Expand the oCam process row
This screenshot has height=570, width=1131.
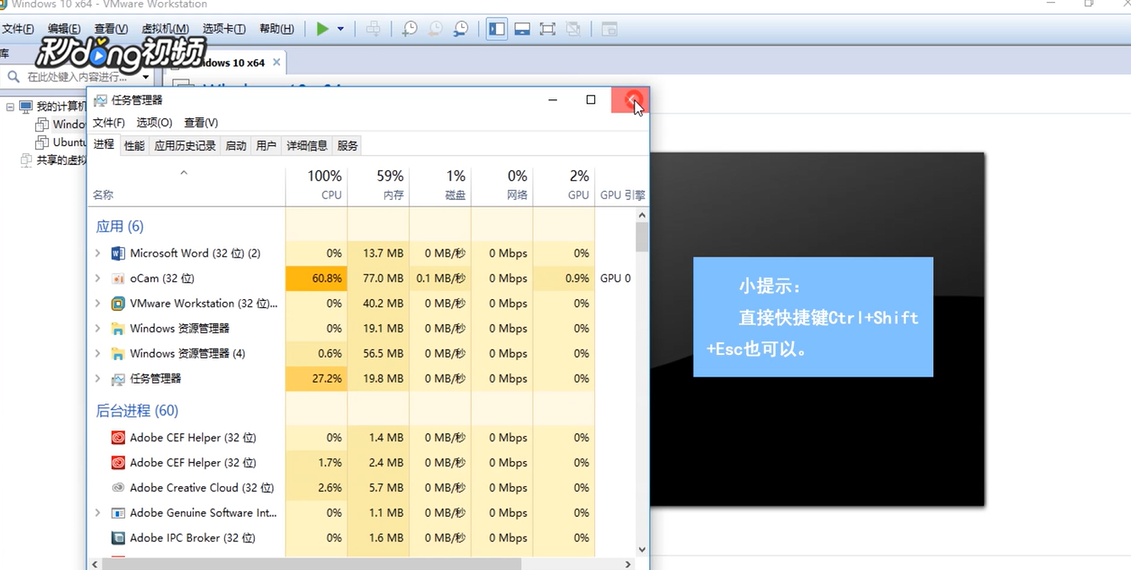point(98,279)
